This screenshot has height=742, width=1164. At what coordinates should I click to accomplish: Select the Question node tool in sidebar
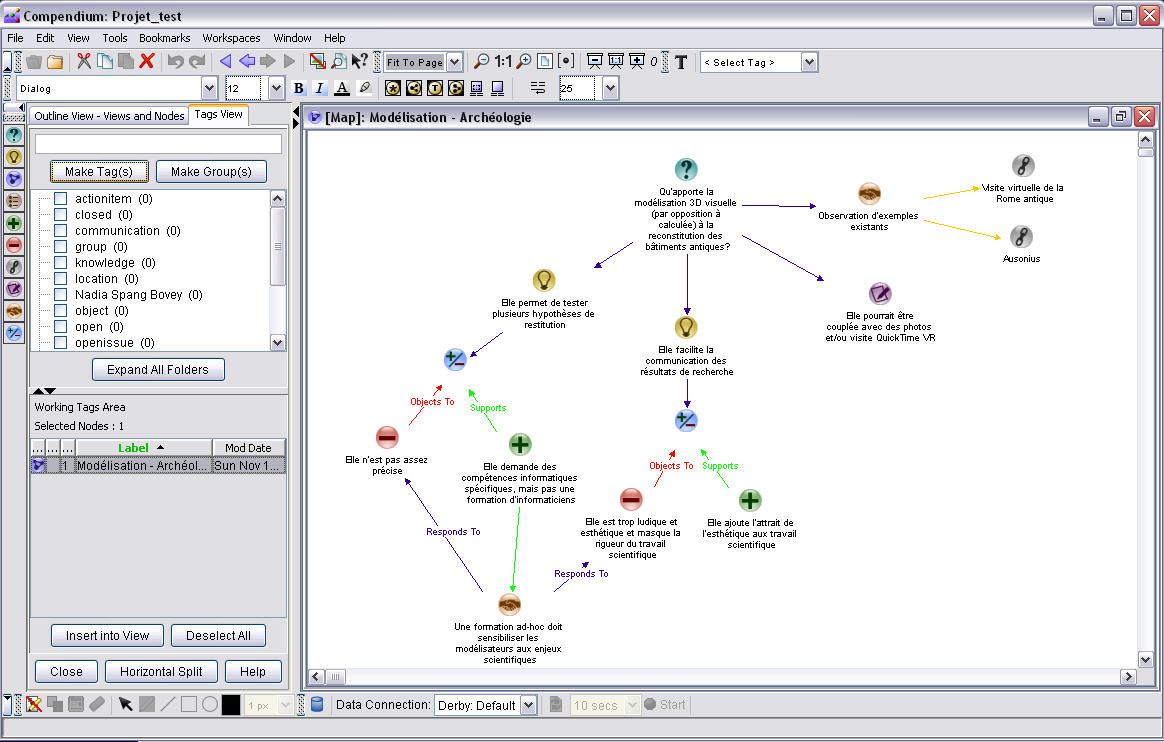[x=14, y=135]
